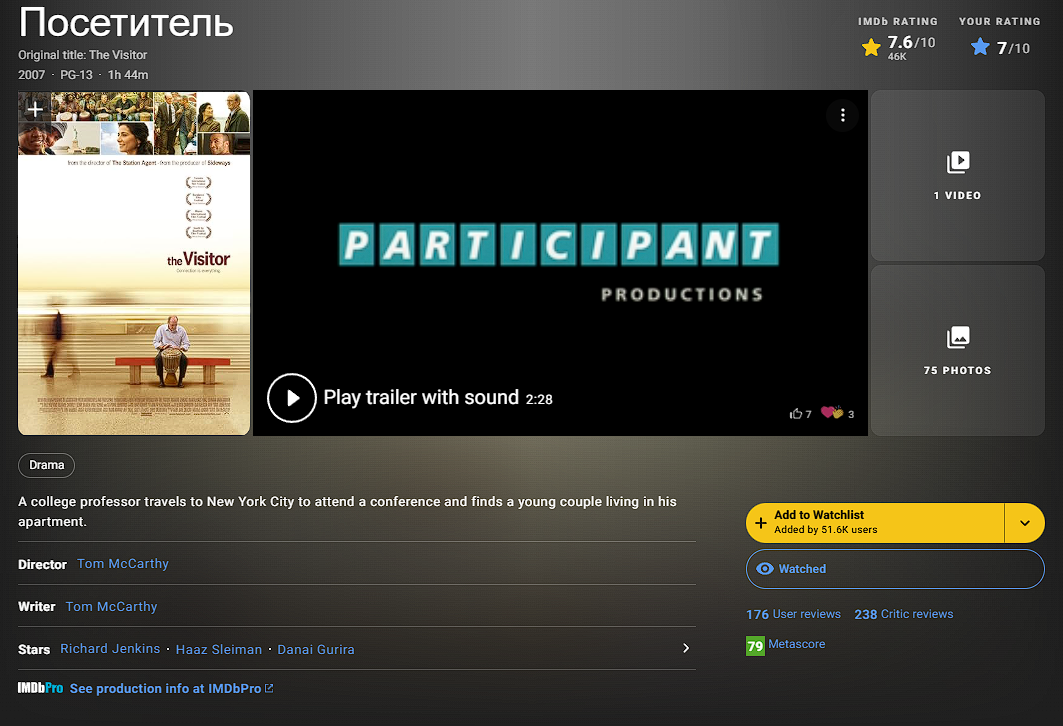Open writer Tom McCarthy's page
The image size is (1063, 726).
pos(111,606)
